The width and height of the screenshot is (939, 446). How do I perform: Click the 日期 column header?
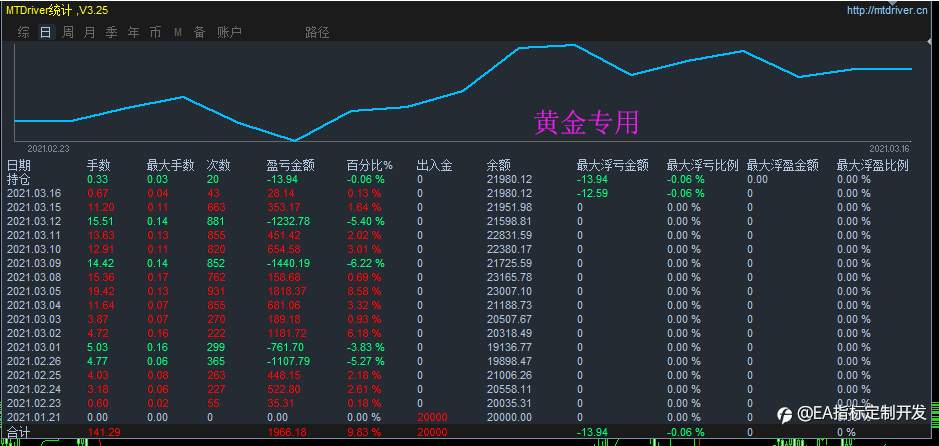19,165
